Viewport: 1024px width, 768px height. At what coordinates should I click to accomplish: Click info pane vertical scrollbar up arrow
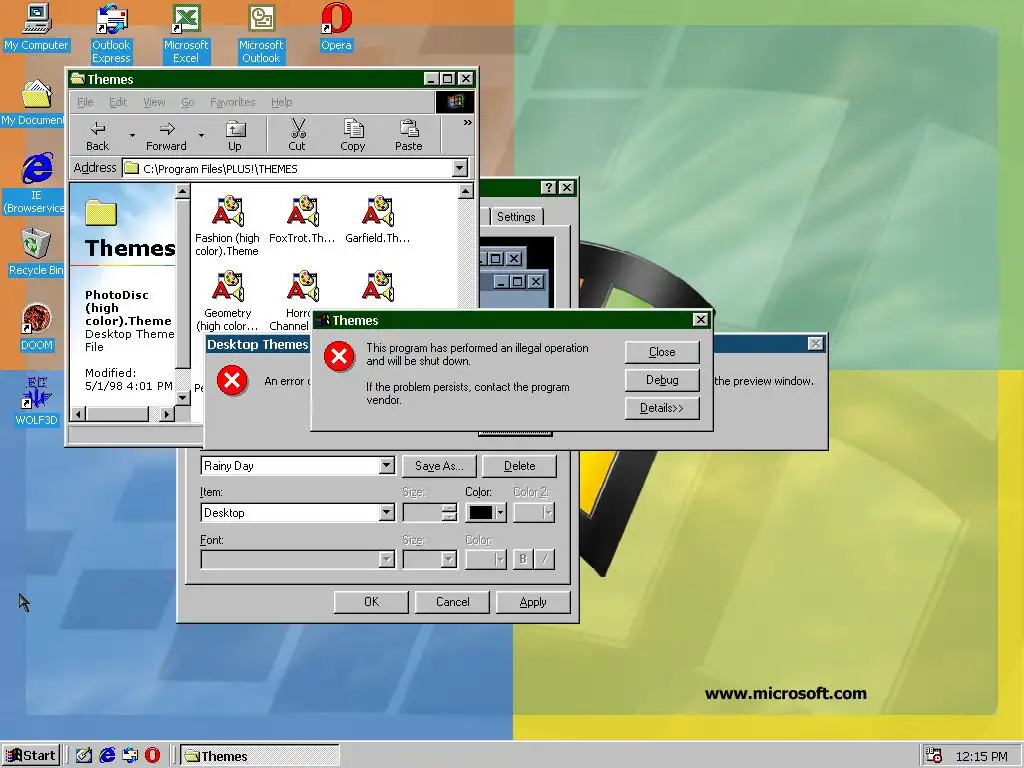[x=183, y=191]
